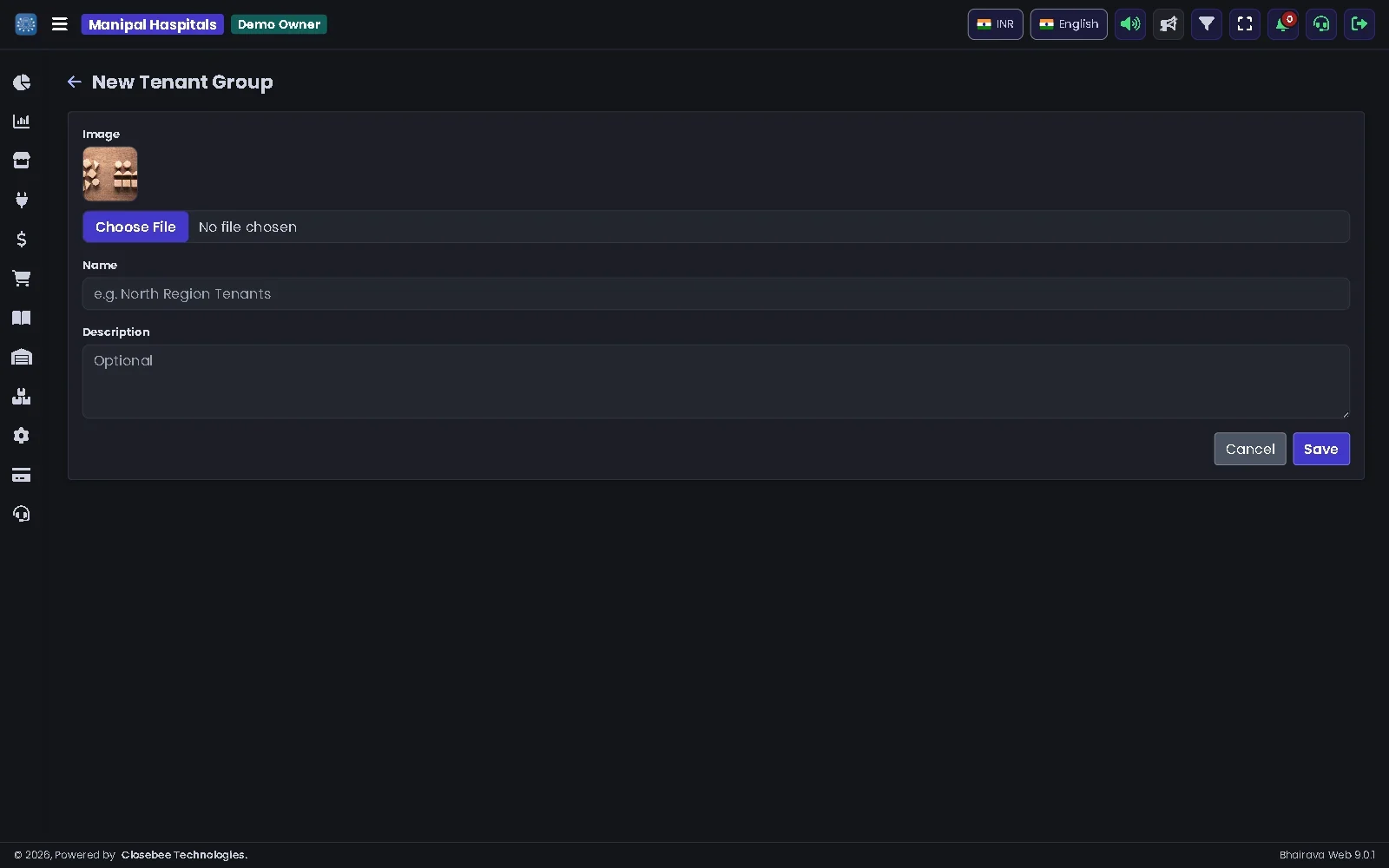Toggle sound with the speaker icon
Screen dimensions: 1389x868
pyautogui.click(x=1130, y=24)
